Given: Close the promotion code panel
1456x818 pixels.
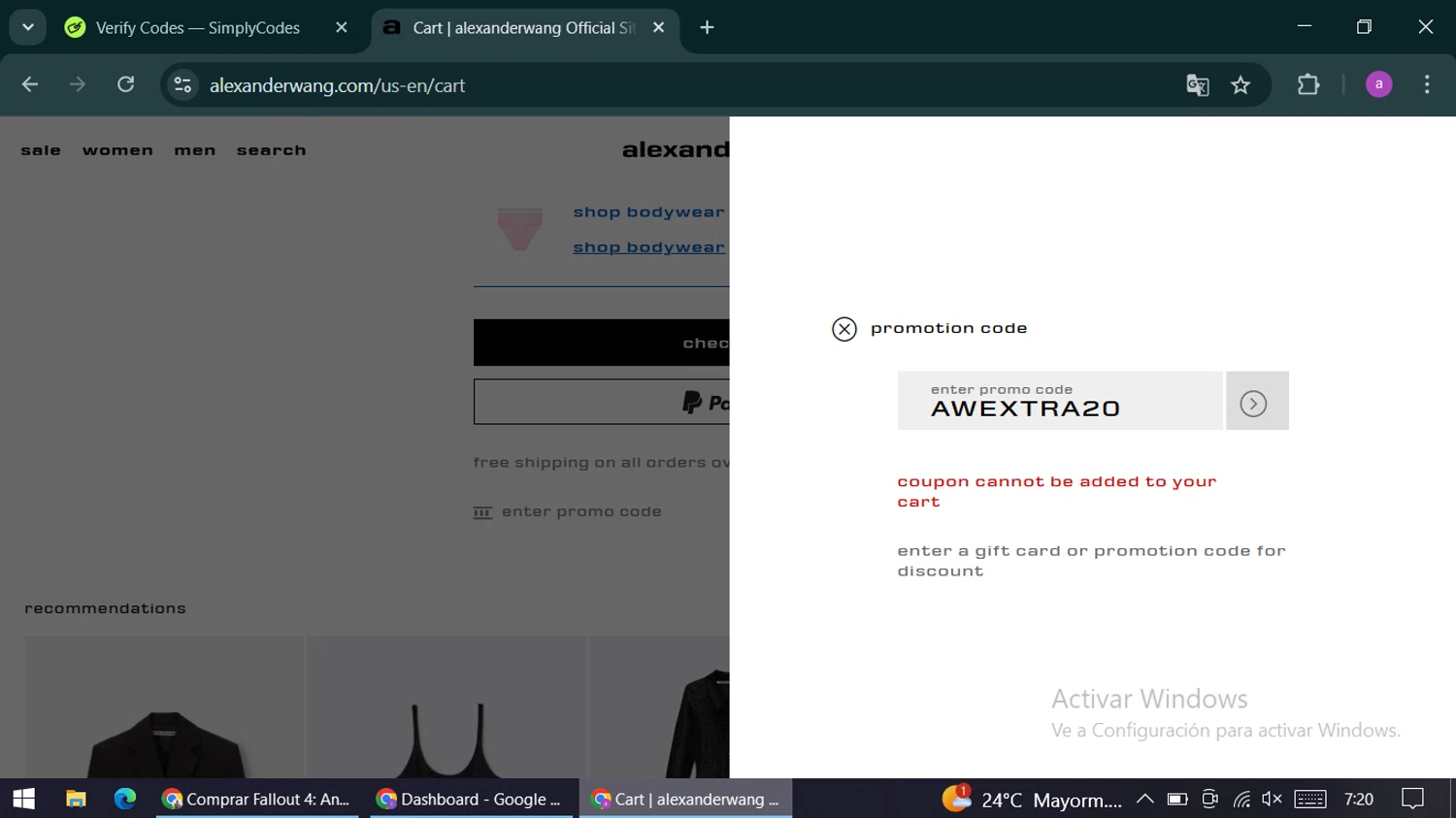Looking at the screenshot, I should click(844, 329).
